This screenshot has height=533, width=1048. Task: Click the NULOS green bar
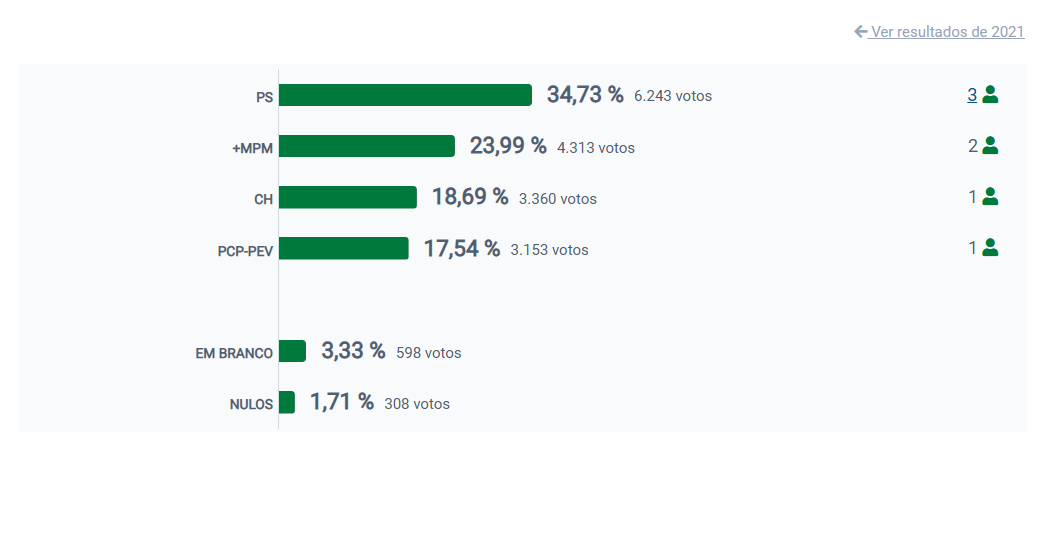pos(287,402)
